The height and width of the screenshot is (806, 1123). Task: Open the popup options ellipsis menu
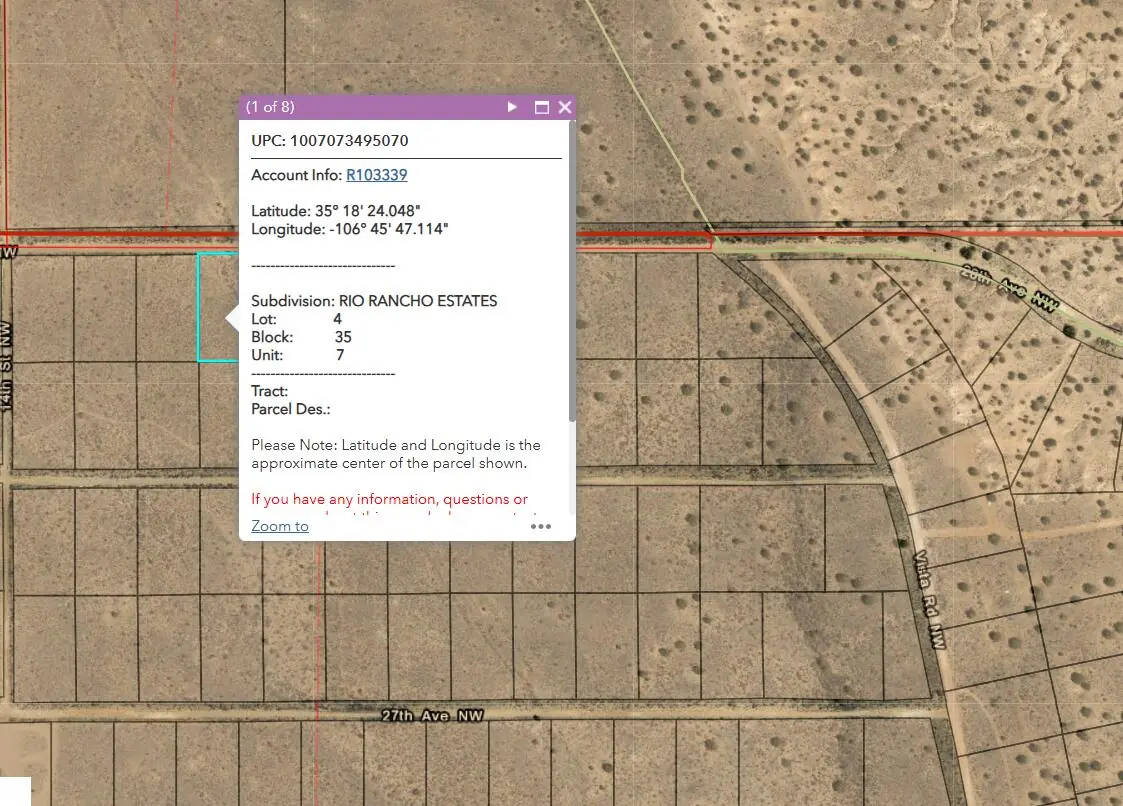(541, 526)
